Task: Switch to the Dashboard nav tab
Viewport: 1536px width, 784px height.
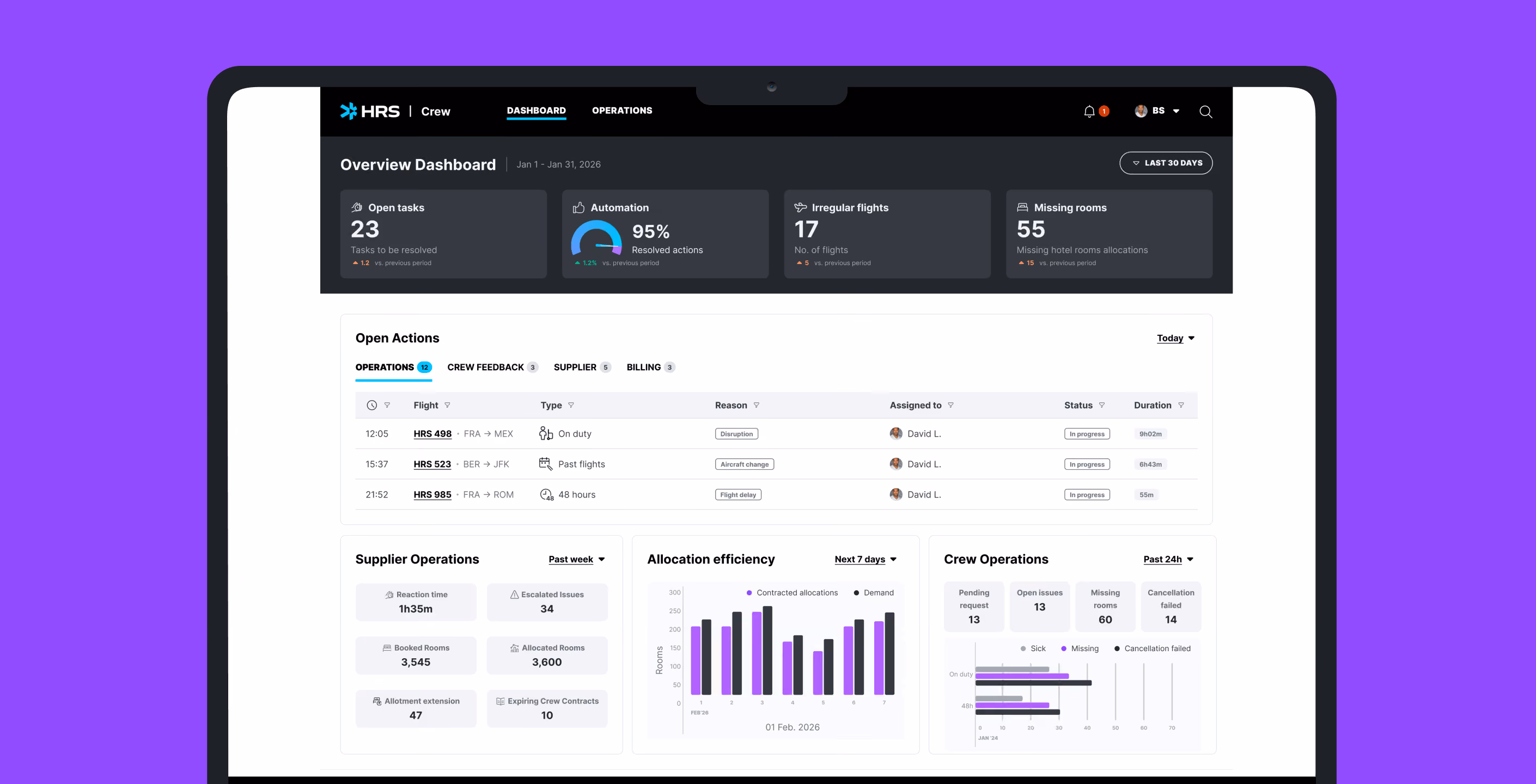Action: point(536,111)
